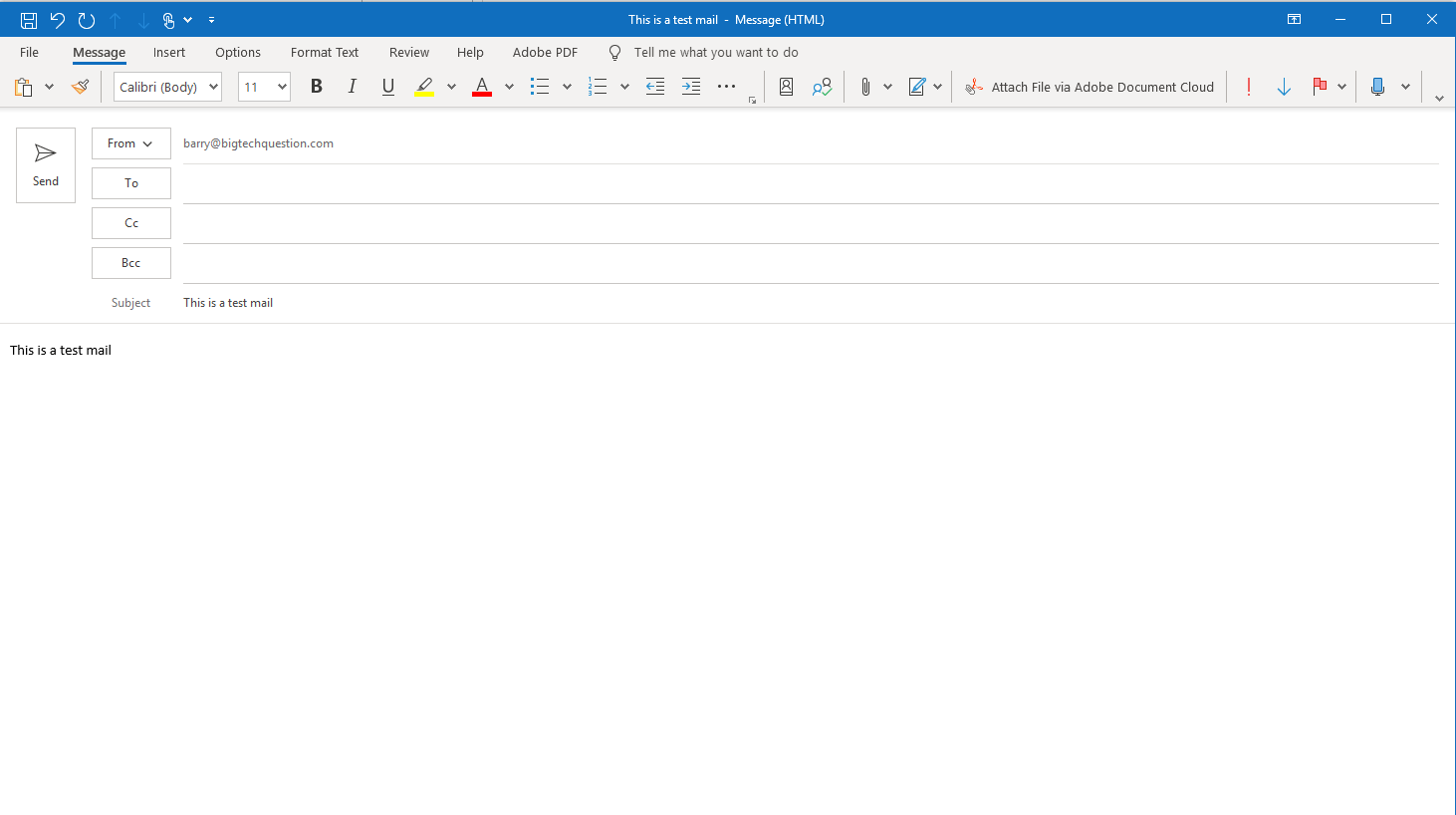
Task: Open the Bcc address picker
Action: tap(130, 262)
